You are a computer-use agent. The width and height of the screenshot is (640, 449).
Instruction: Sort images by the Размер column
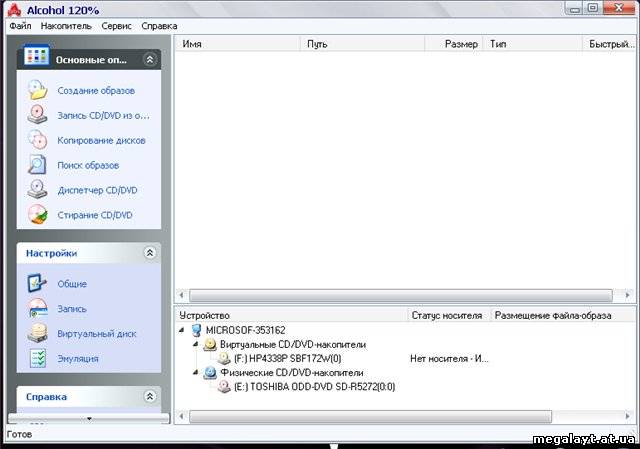(x=454, y=44)
